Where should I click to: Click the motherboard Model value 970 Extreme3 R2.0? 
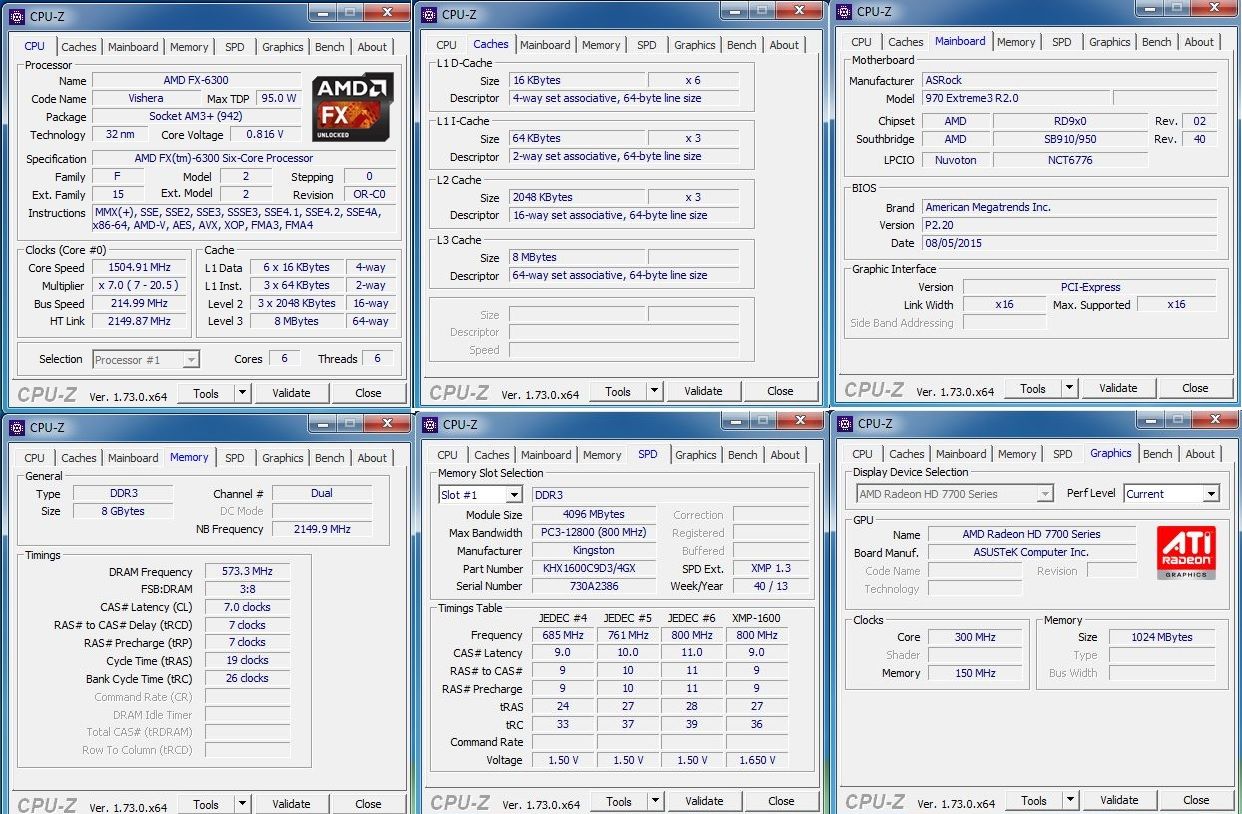click(1015, 99)
